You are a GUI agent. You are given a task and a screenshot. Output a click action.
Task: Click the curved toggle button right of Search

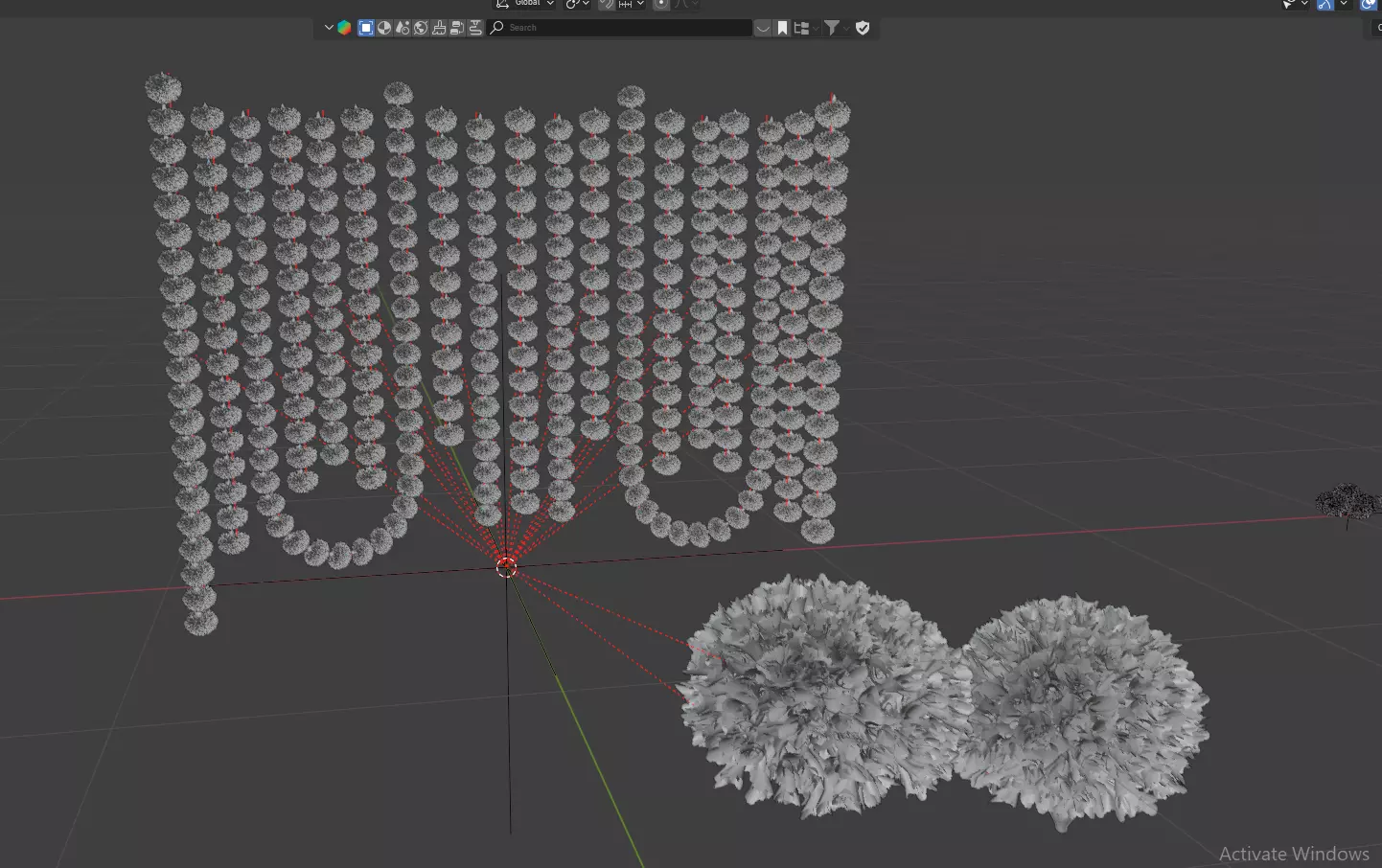click(x=763, y=28)
